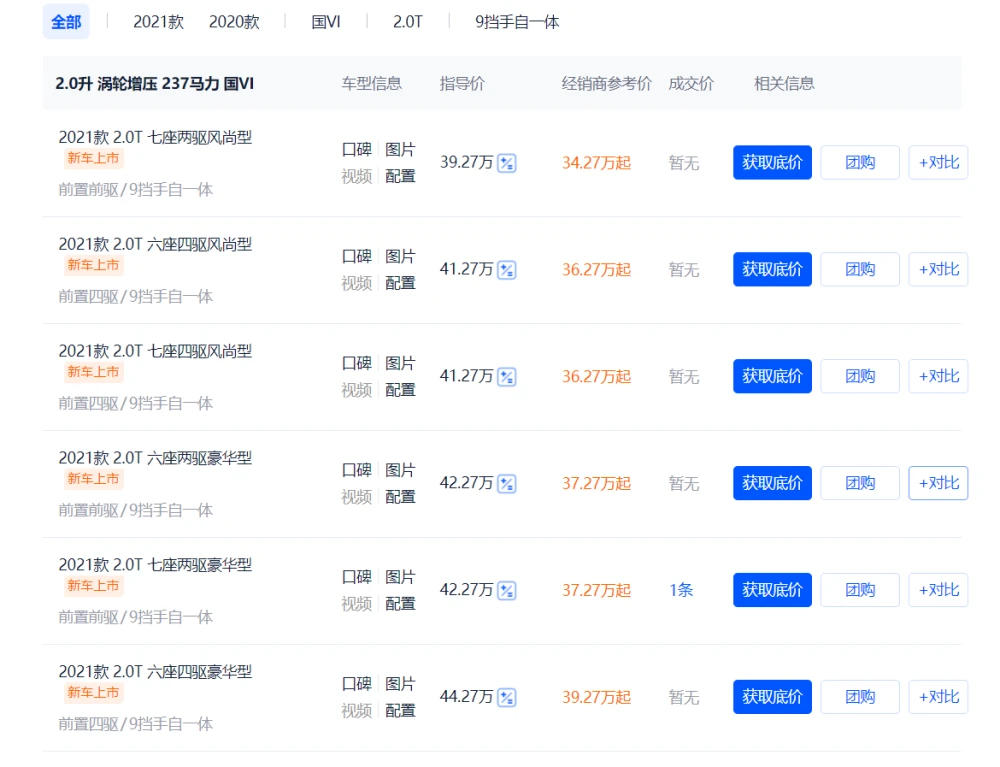View 配置 for 七座两驱风尚型
Image resolution: width=1000 pixels, height=767 pixels.
point(401,176)
